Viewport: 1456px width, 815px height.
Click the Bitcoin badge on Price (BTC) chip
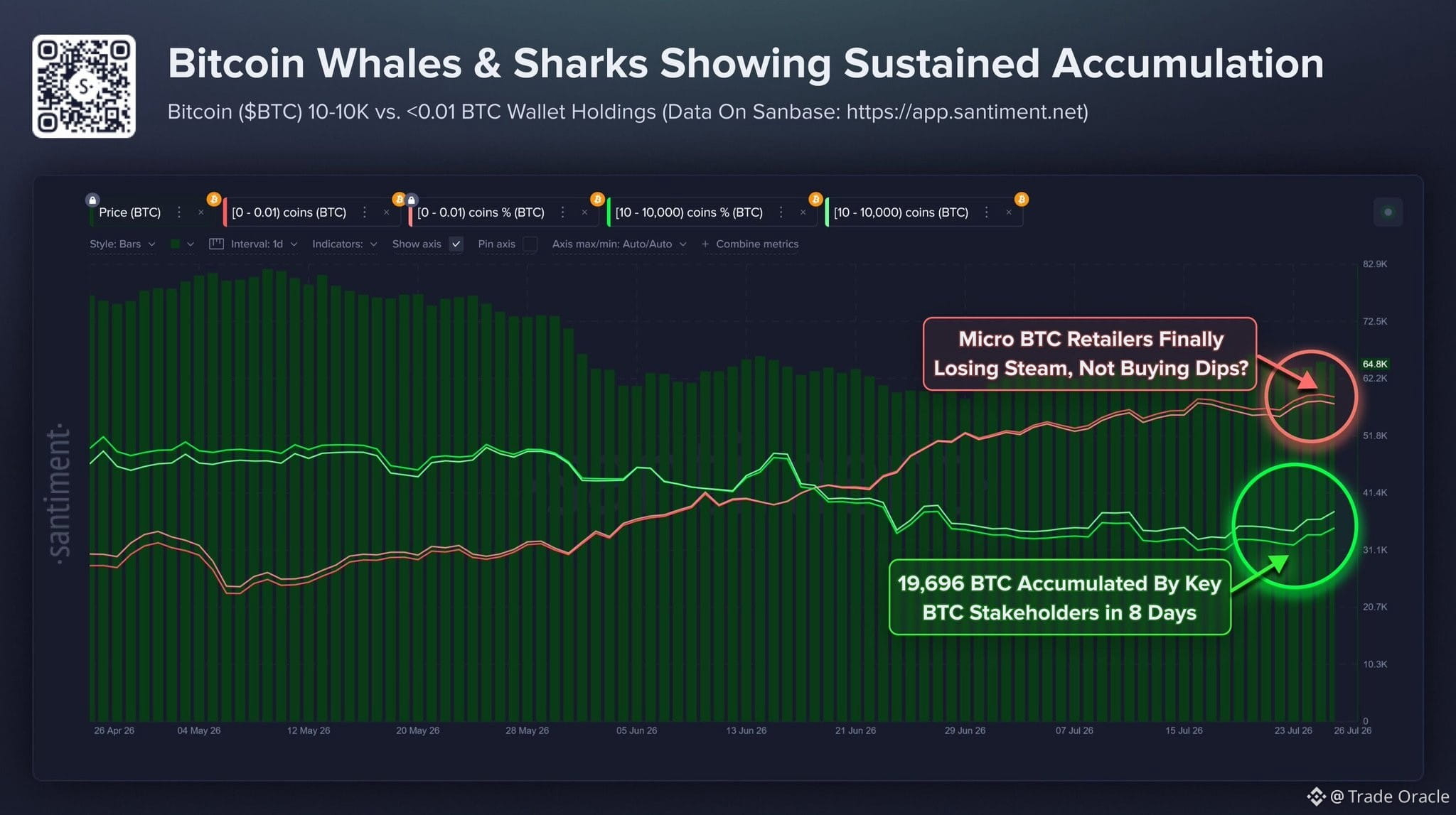click(x=213, y=199)
